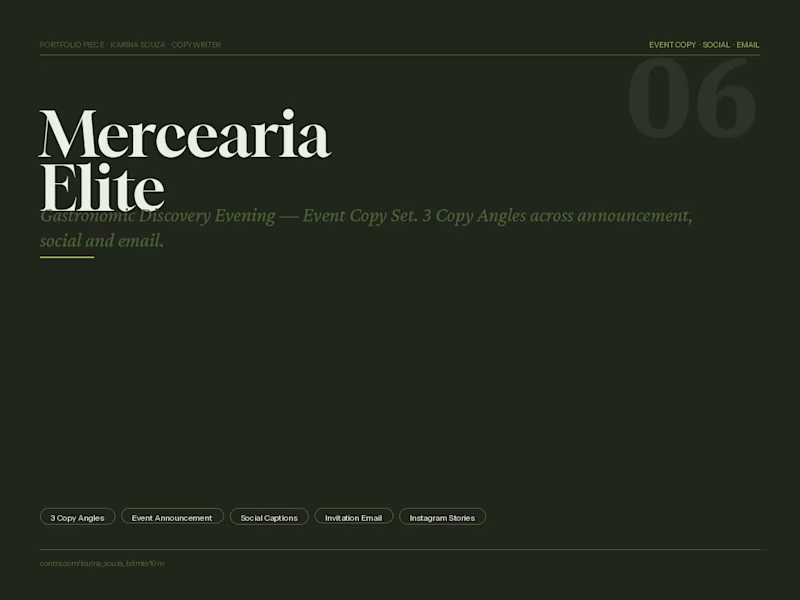Viewport: 800px width, 600px height.
Task: Click the 'Mercearia Elite' headline
Action: (185, 160)
